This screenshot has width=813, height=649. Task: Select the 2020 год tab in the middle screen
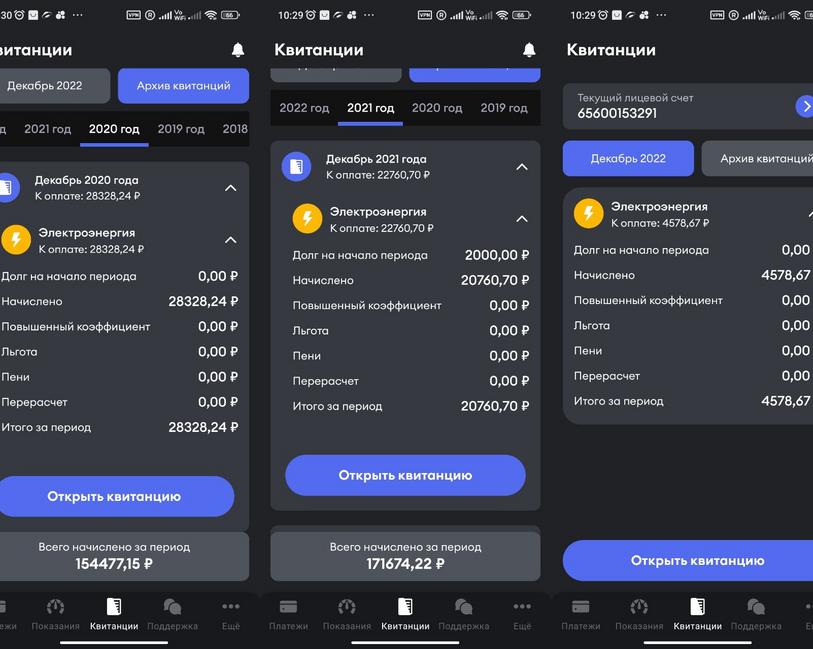point(437,108)
